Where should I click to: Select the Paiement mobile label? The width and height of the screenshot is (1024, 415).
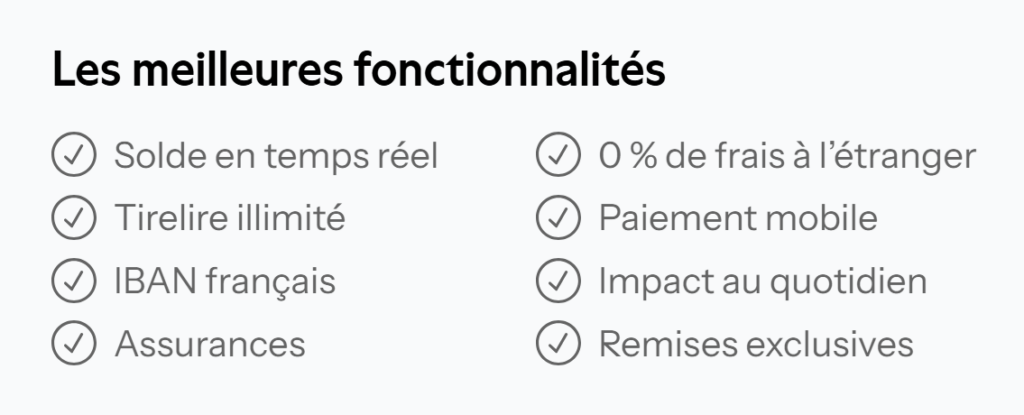coord(738,219)
